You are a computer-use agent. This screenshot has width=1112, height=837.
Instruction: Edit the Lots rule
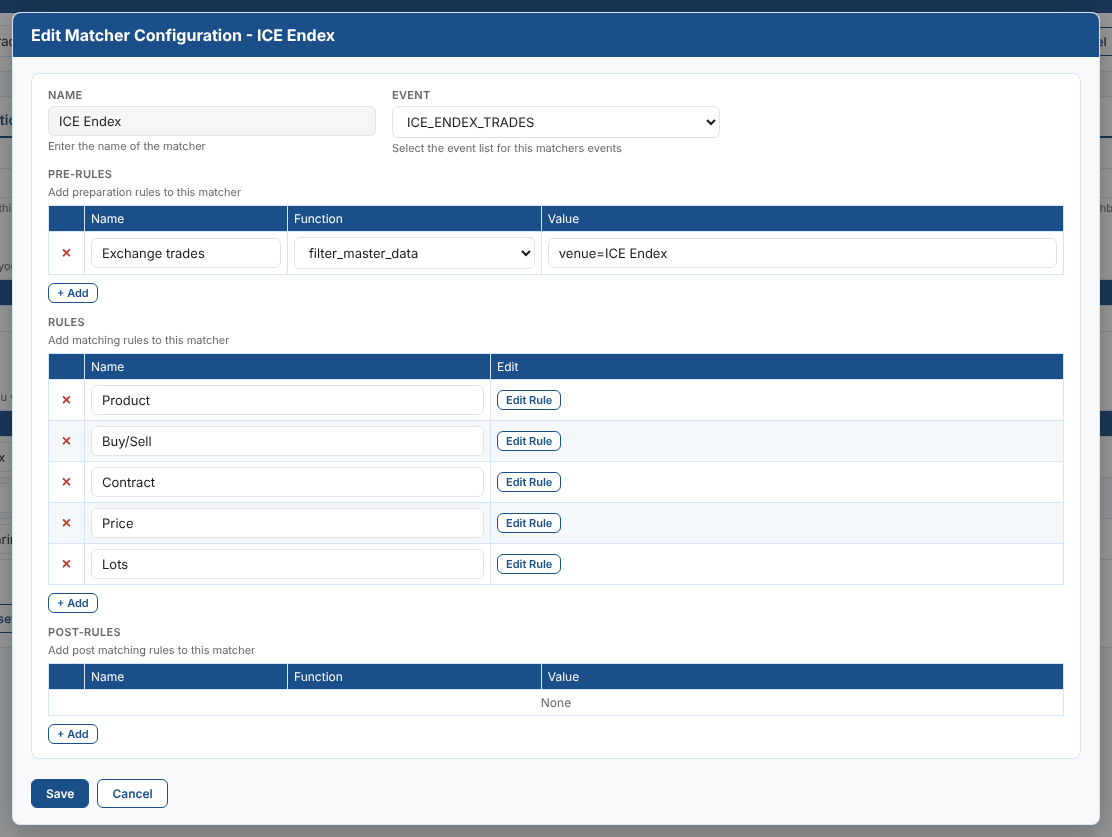[x=528, y=565]
